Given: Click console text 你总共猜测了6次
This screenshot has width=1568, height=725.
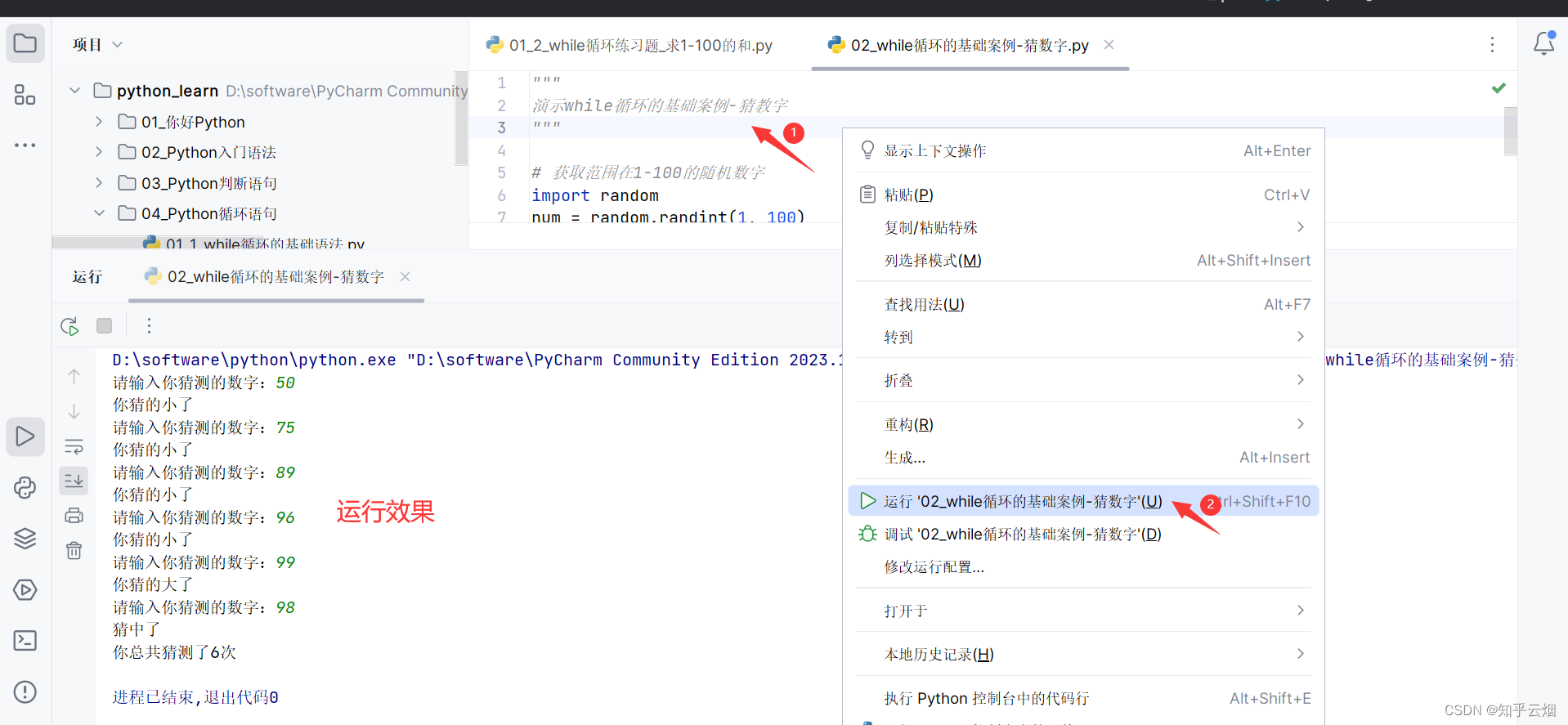Looking at the screenshot, I should coord(174,652).
